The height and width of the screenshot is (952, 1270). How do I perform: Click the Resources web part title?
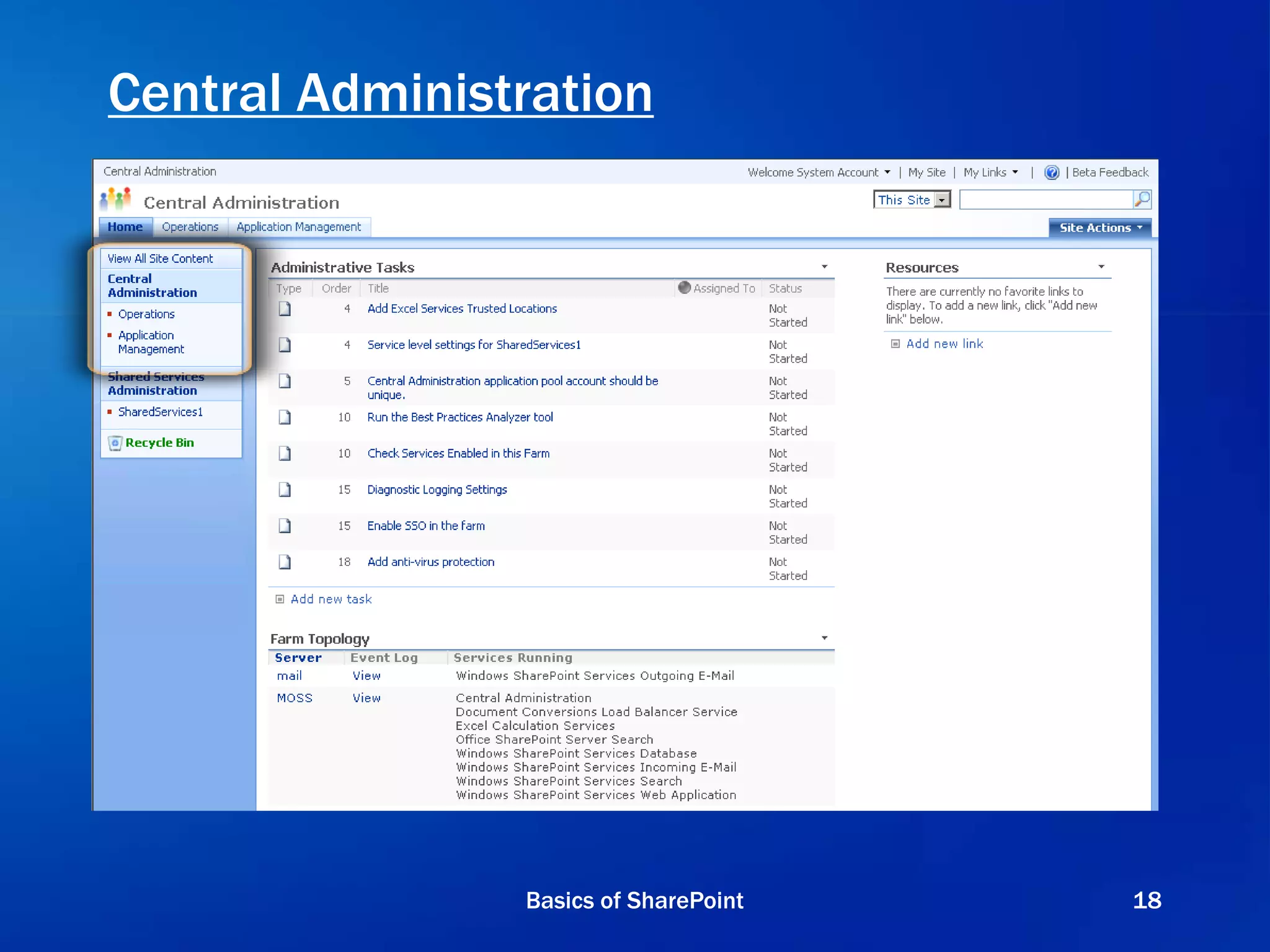[922, 267]
